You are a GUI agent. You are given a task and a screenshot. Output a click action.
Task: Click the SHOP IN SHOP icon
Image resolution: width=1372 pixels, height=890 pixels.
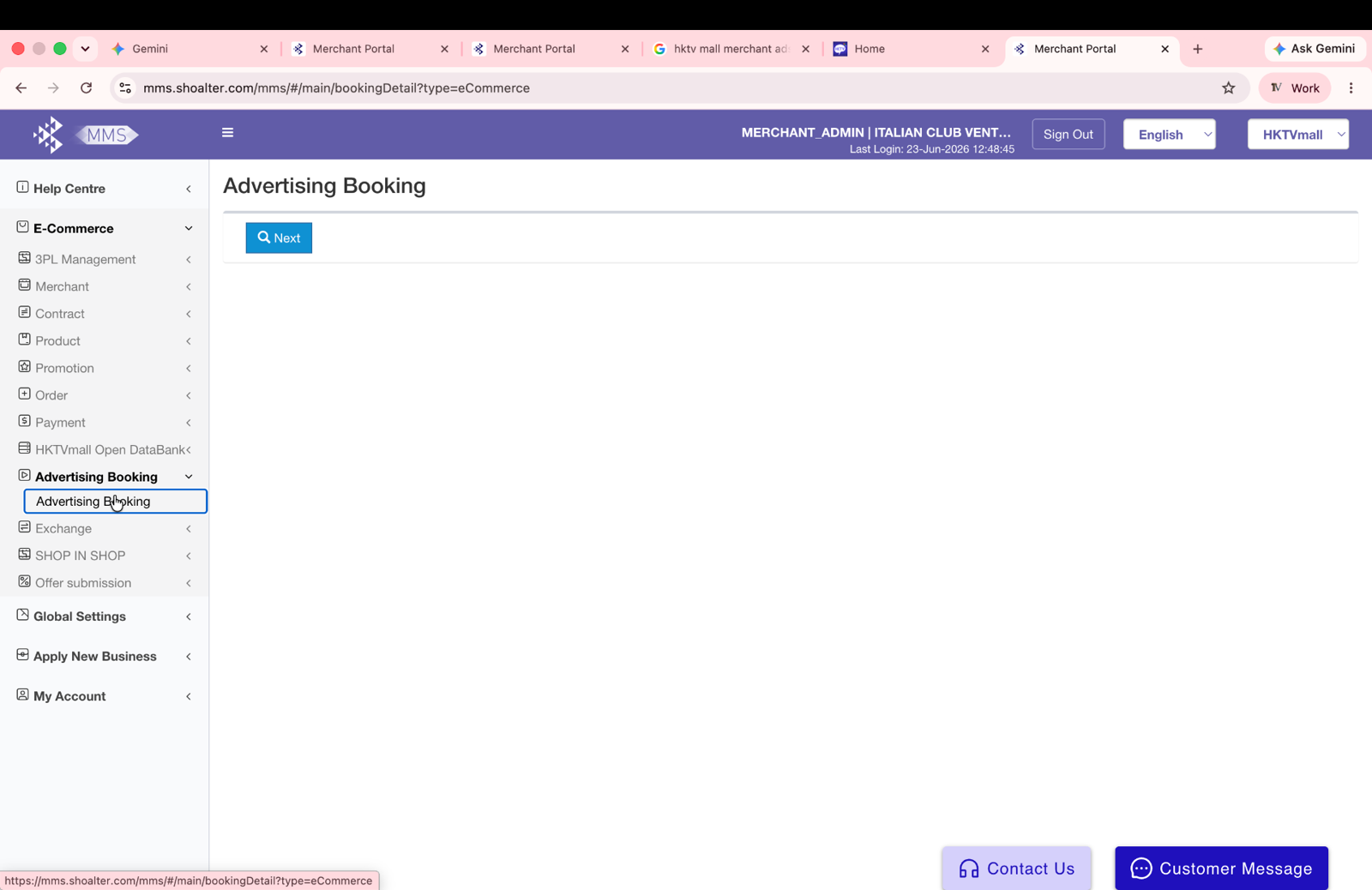click(24, 555)
